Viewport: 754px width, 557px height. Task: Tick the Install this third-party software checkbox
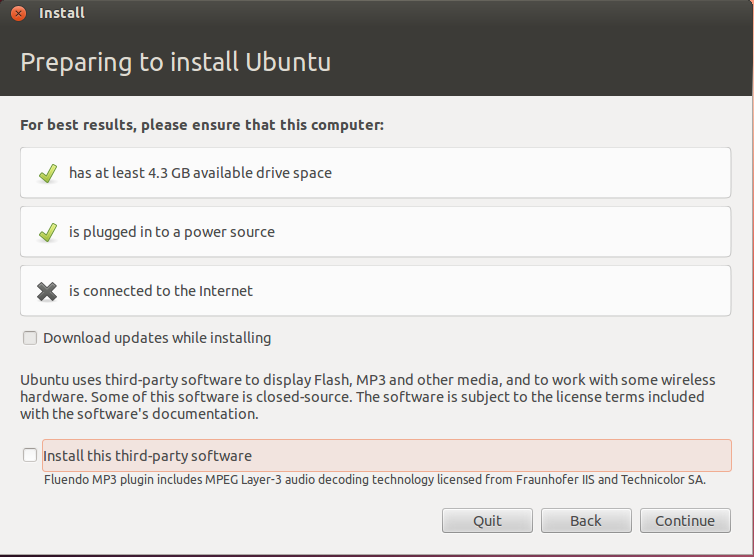tap(30, 455)
